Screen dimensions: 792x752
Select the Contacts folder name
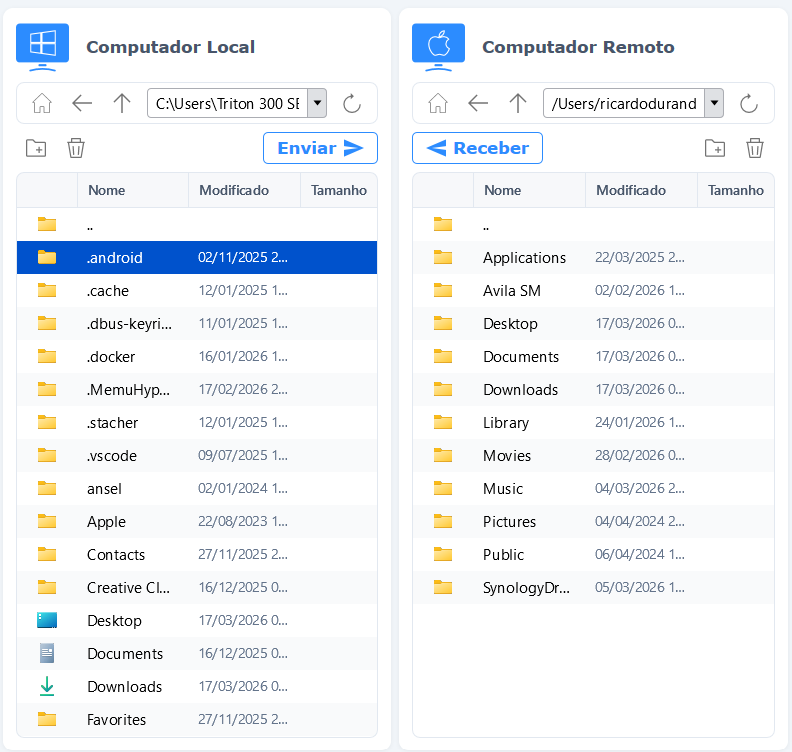[x=116, y=555]
